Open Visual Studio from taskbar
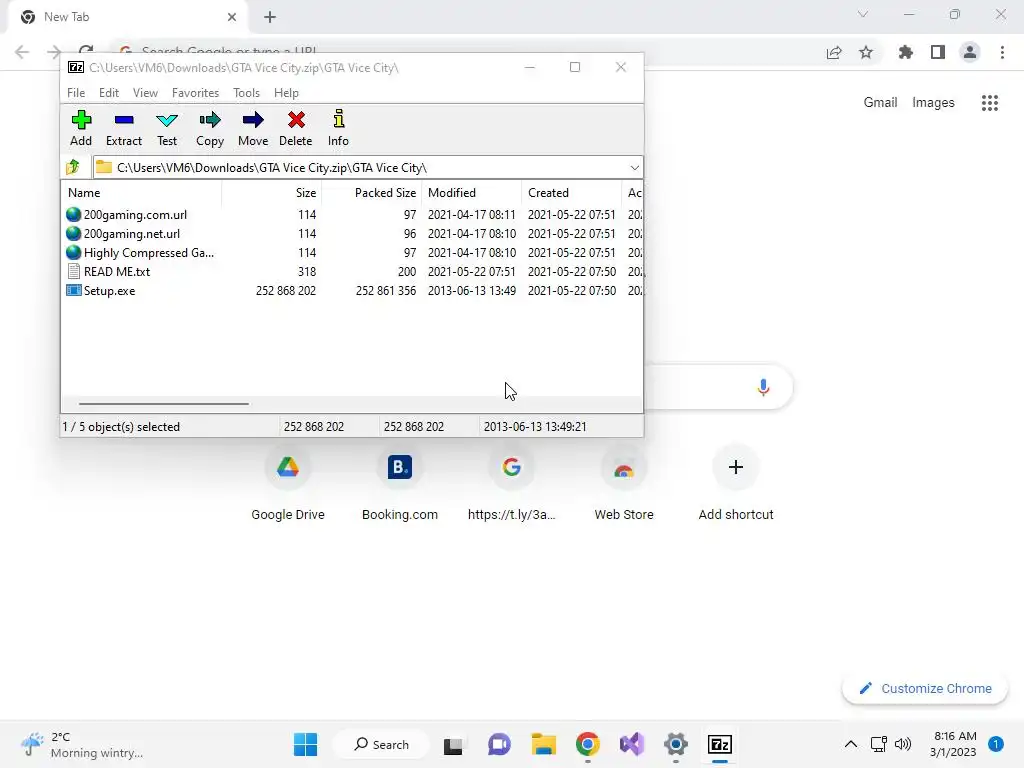The height and width of the screenshot is (768, 1024). [x=632, y=744]
